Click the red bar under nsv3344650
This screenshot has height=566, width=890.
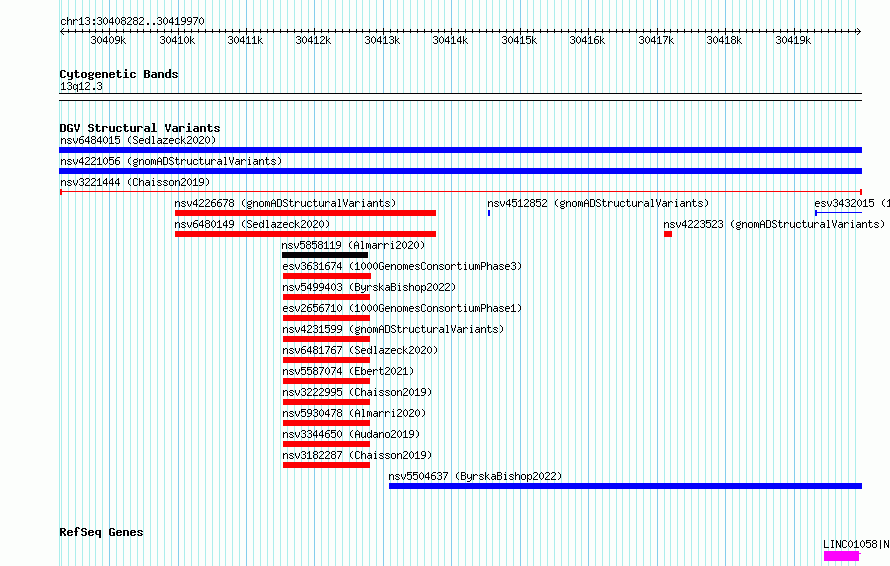326,444
